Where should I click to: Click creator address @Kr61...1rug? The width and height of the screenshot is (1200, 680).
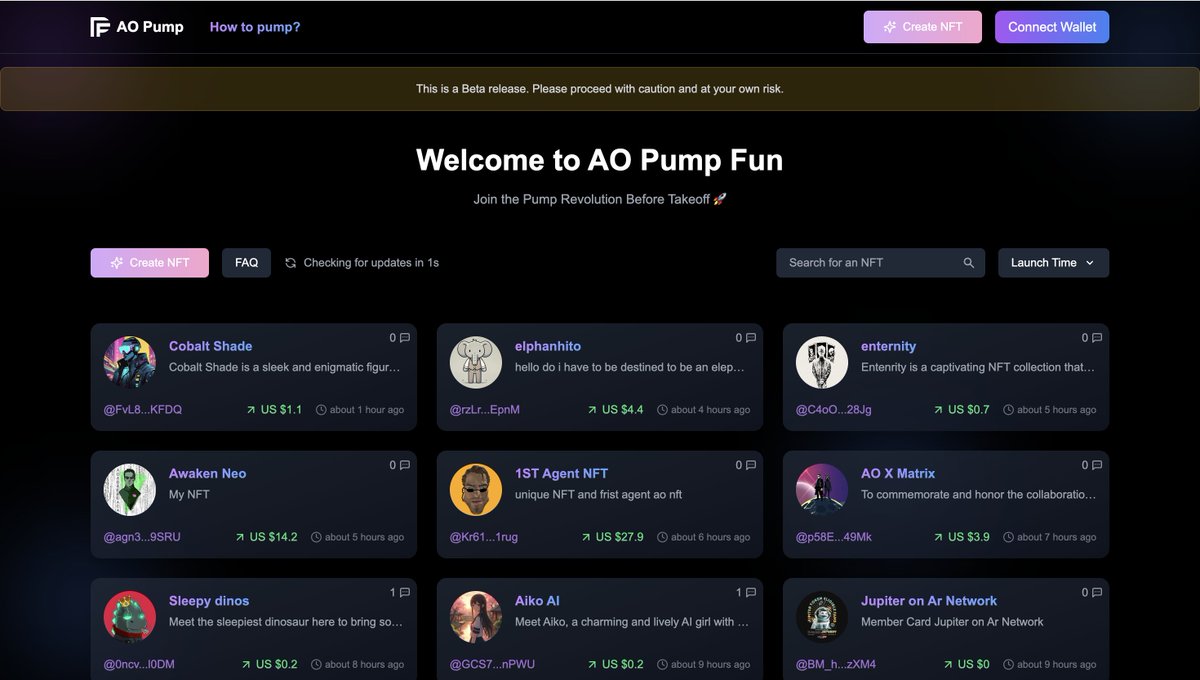(485, 537)
